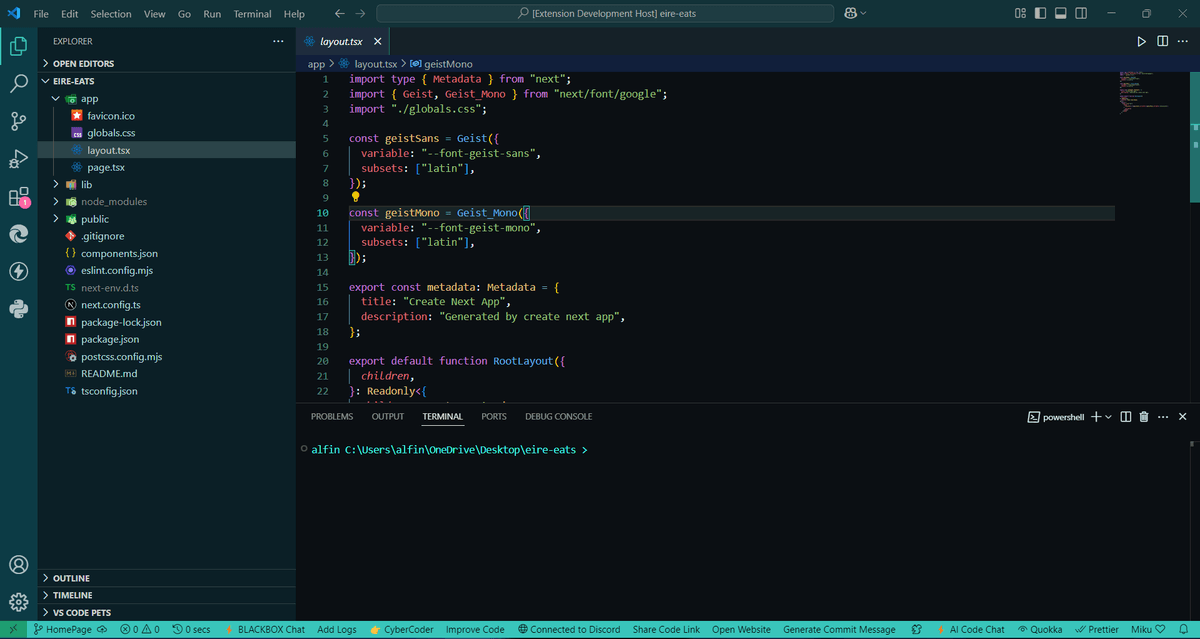This screenshot has width=1200, height=639.
Task: Click Share Code Link in status bar
Action: [x=666, y=630]
